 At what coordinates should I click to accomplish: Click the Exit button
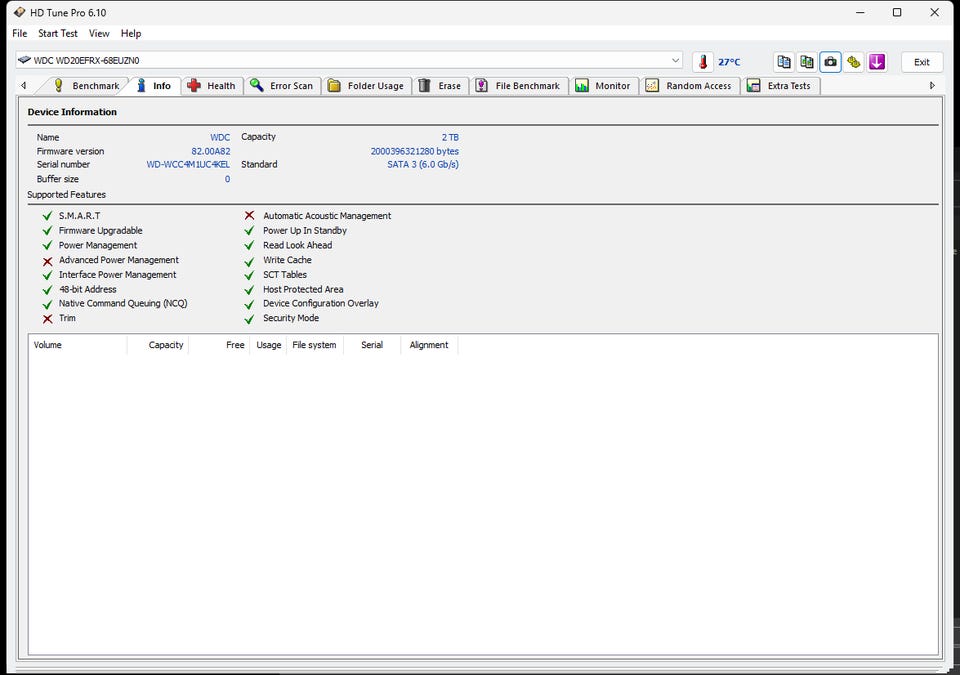(921, 62)
